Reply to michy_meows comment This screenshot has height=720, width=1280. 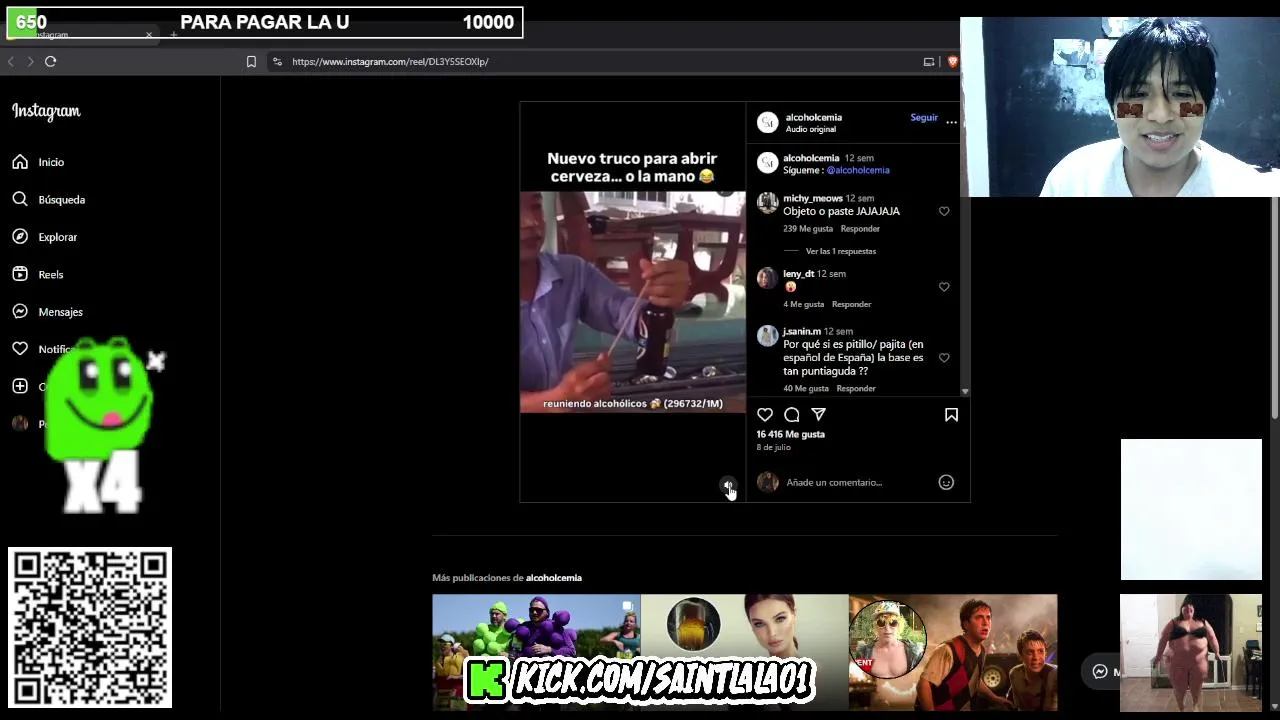coord(860,229)
